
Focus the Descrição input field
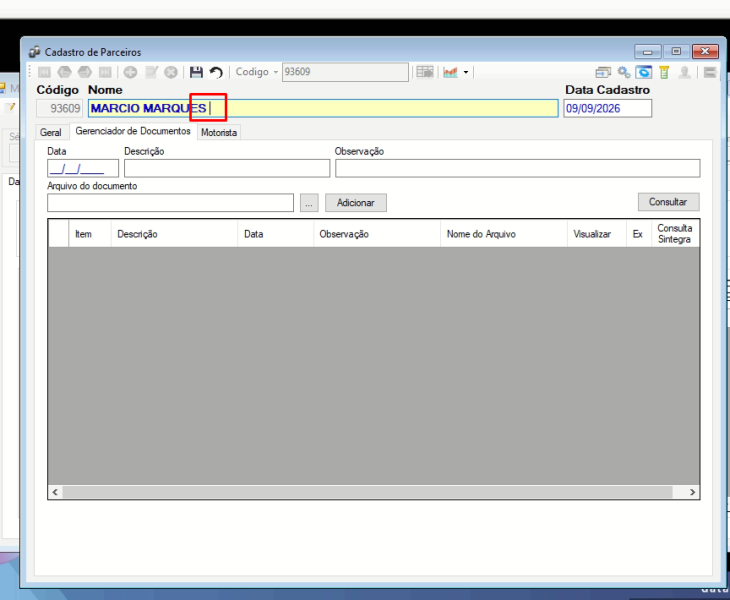[227, 168]
